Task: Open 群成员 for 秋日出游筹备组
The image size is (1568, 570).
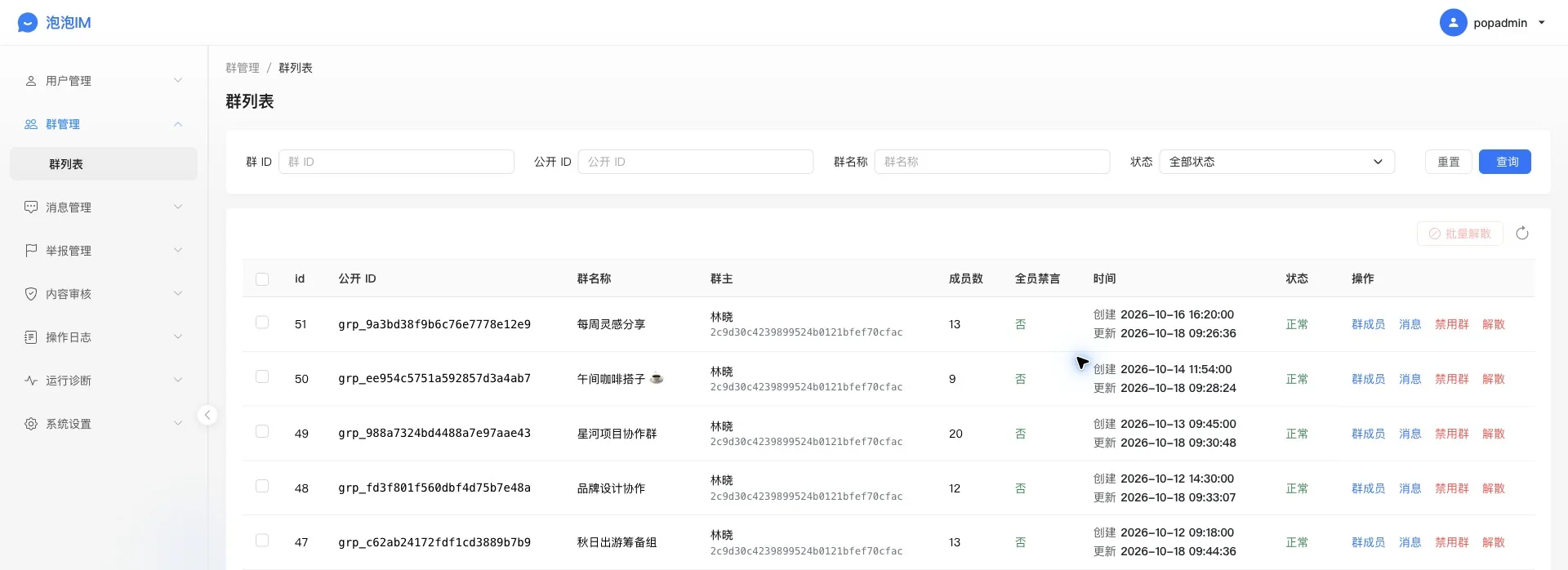Action: click(x=1368, y=542)
